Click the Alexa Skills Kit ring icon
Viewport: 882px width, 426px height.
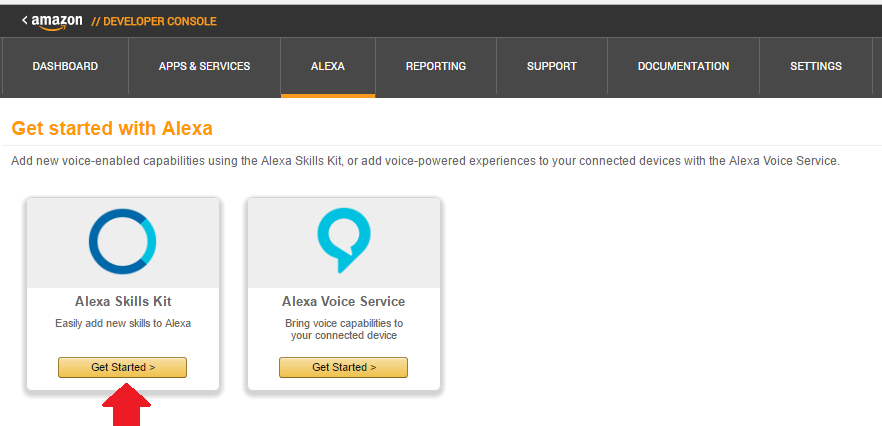coord(122,243)
